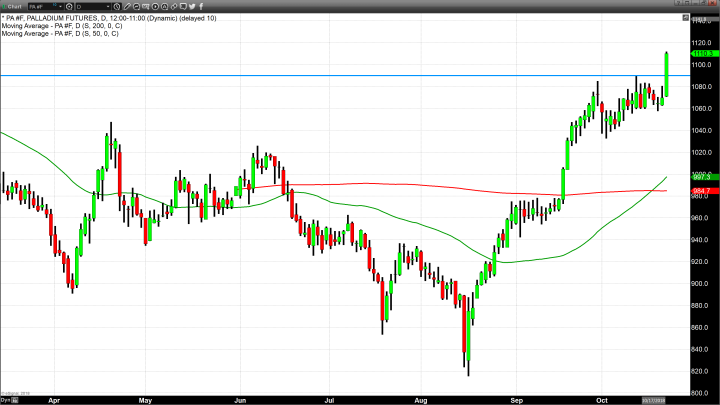Click the symbol search icon
The height and width of the screenshot is (405, 720).
(x=69, y=6)
